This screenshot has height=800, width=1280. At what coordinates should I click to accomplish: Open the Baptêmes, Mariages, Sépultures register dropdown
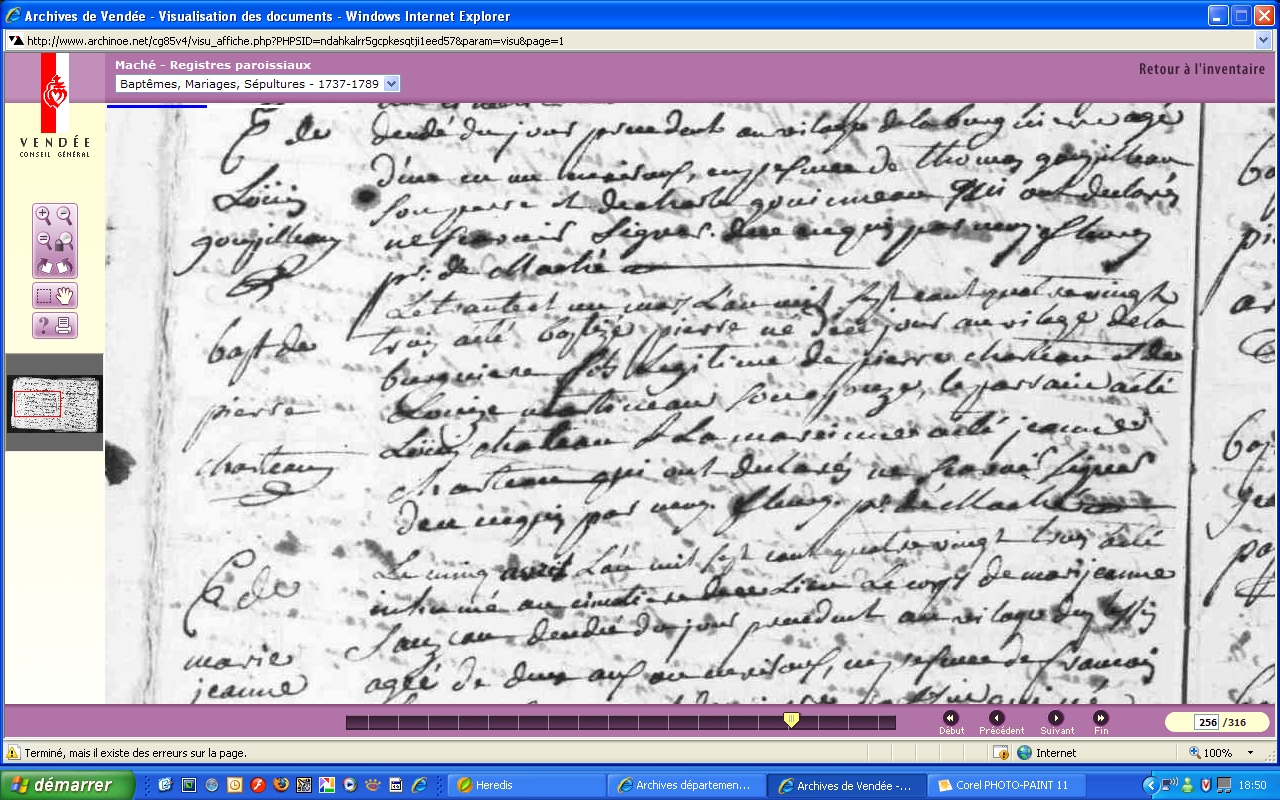pyautogui.click(x=391, y=84)
